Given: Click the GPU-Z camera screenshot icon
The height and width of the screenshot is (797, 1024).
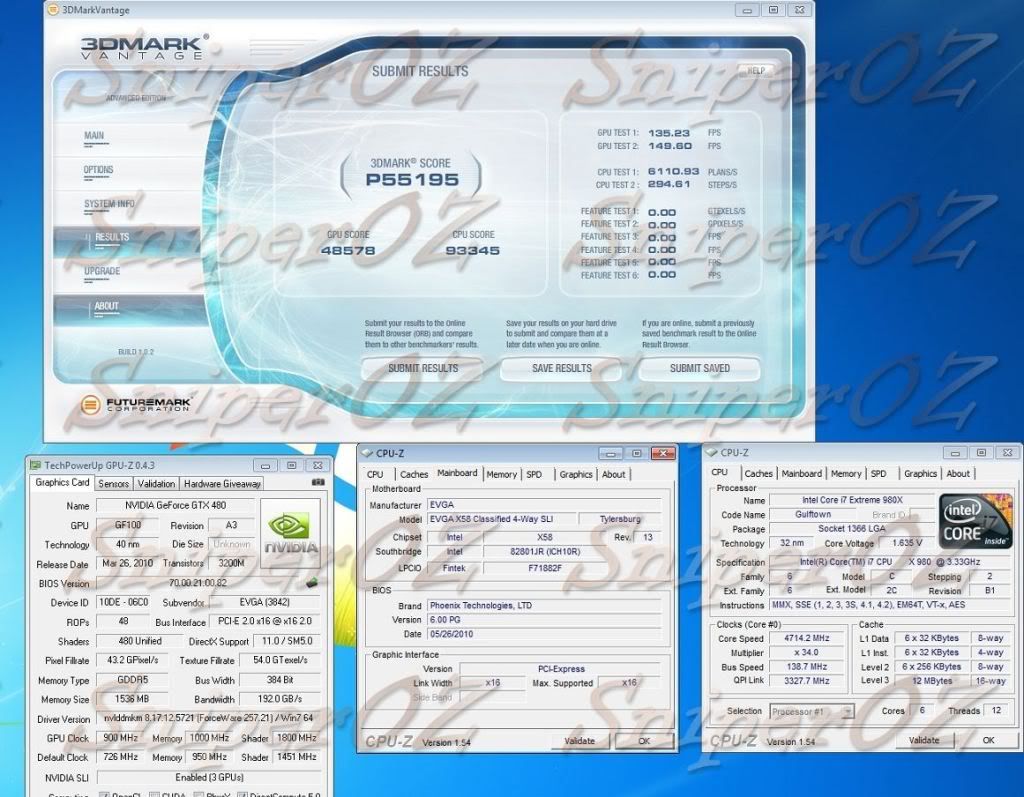Looking at the screenshot, I should [x=318, y=483].
